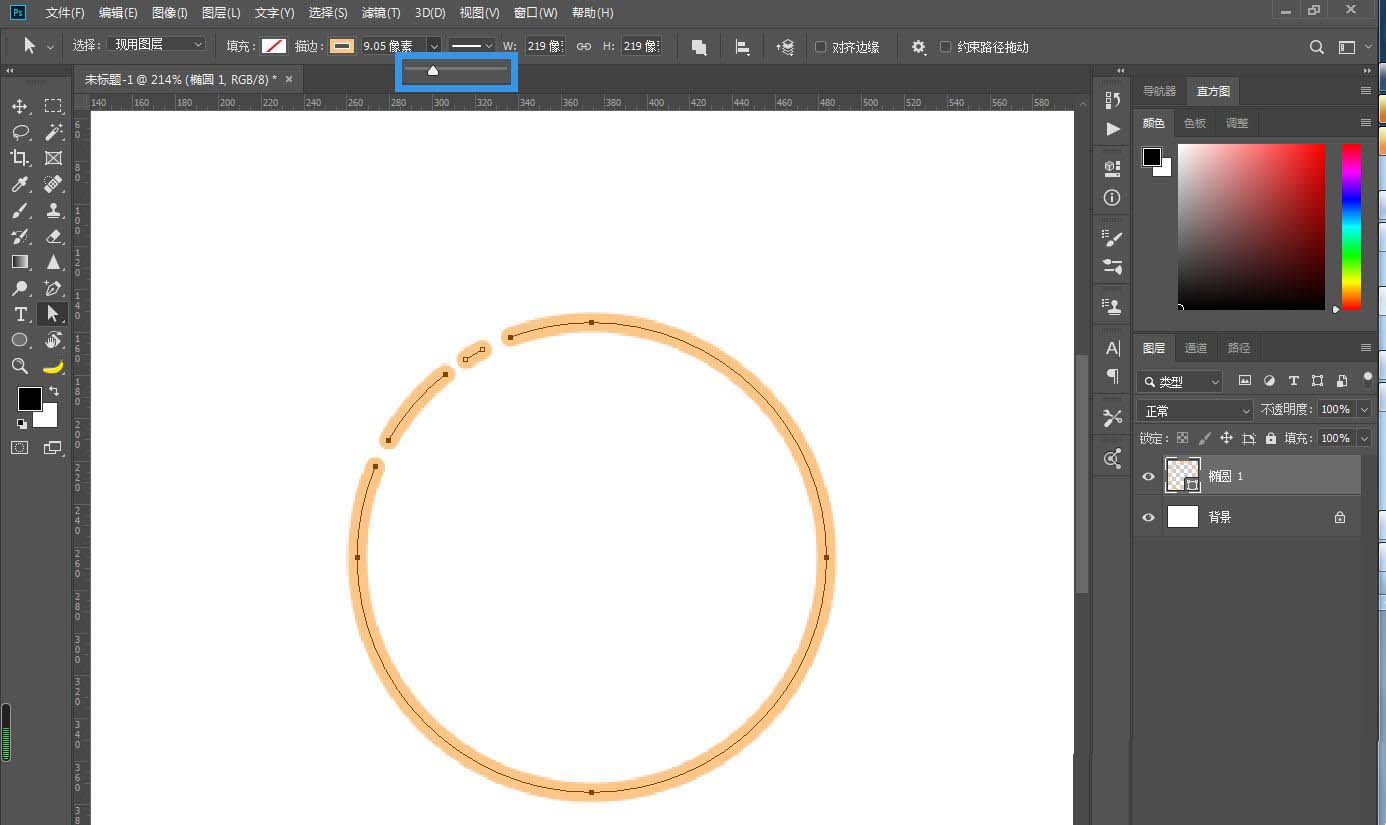Select the Eraser tool
Viewport: 1386px width, 825px height.
point(53,236)
